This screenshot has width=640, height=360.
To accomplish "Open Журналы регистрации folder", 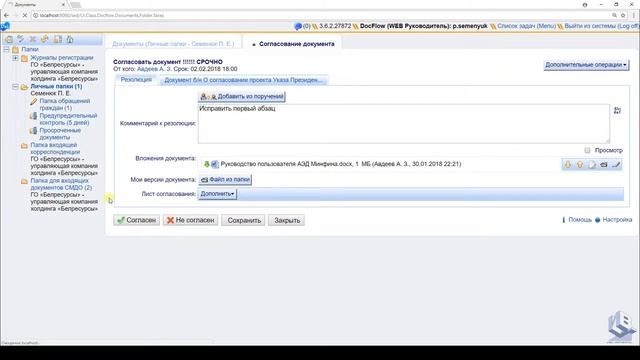I will pos(62,58).
